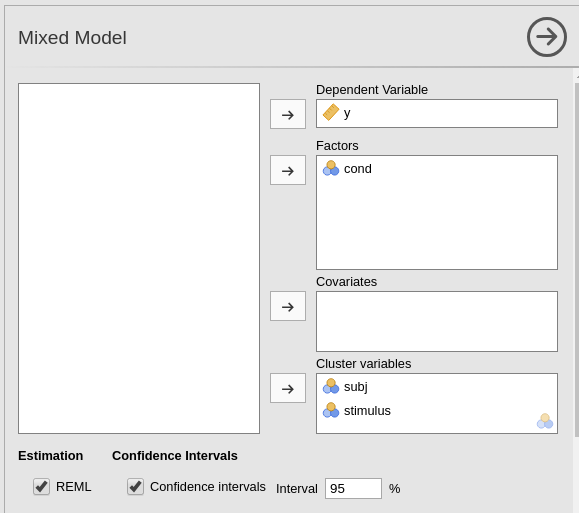Screen dimensions: 579x513
Task: Click the Dependent Variable label
Action: click(x=372, y=90)
